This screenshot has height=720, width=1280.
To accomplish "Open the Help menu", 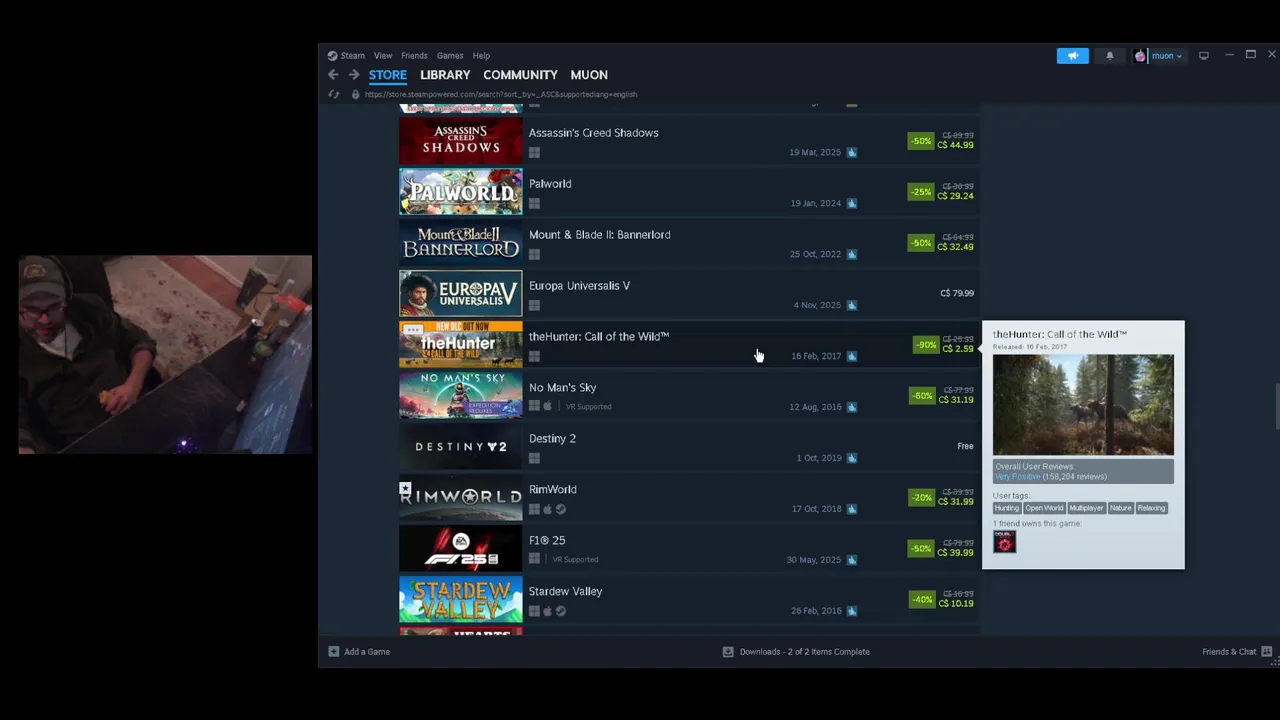I will [481, 56].
